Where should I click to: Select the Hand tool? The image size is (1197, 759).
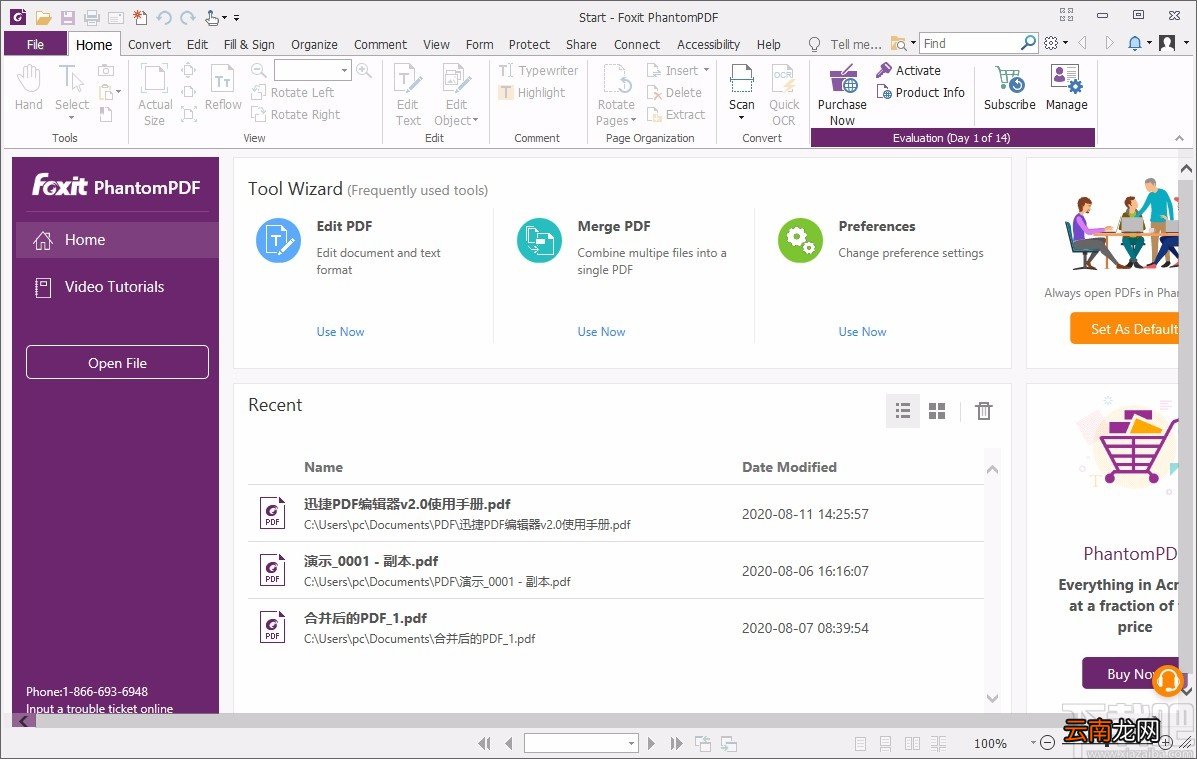click(x=29, y=89)
